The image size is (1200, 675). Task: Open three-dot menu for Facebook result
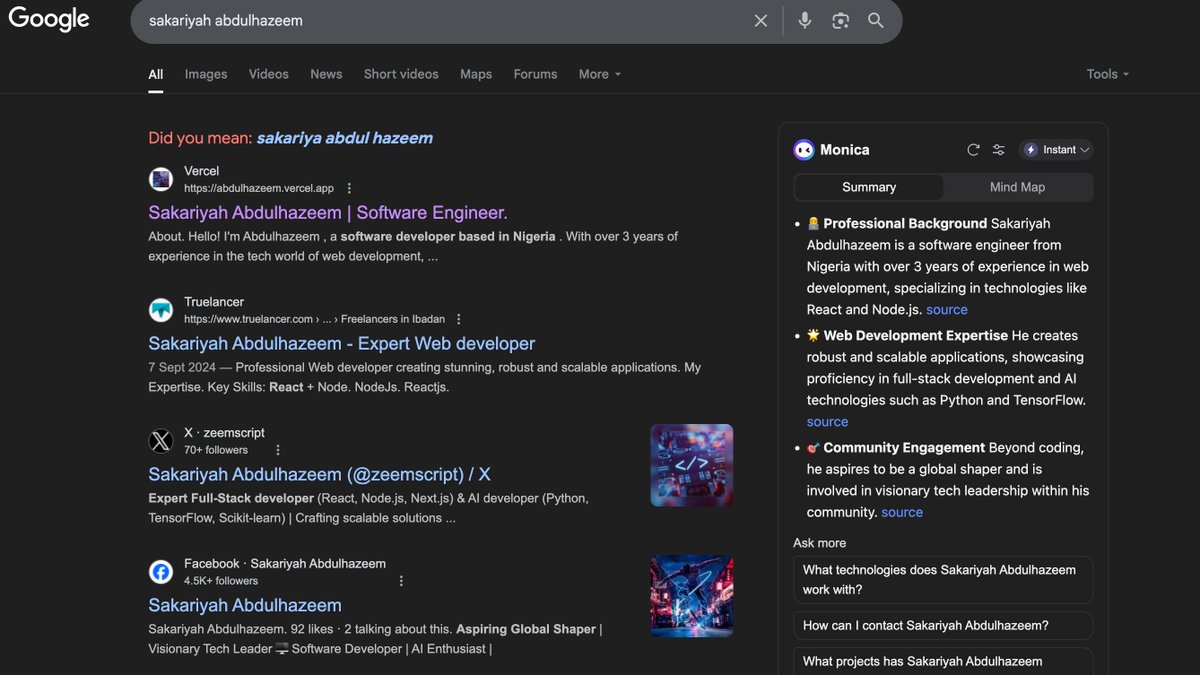tap(401, 581)
